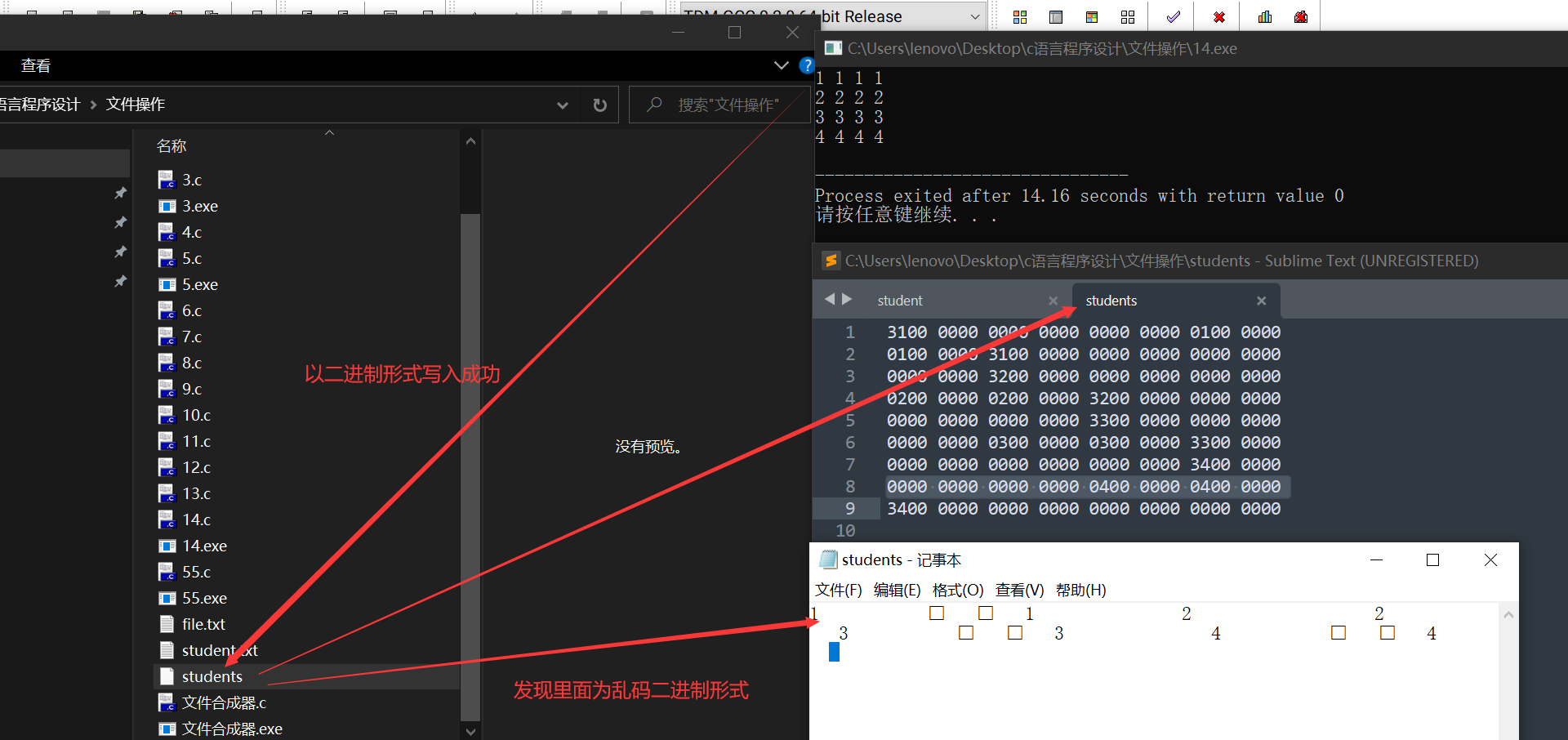1568x740 pixels.
Task: Open the address bar history dropdown
Action: (x=563, y=105)
